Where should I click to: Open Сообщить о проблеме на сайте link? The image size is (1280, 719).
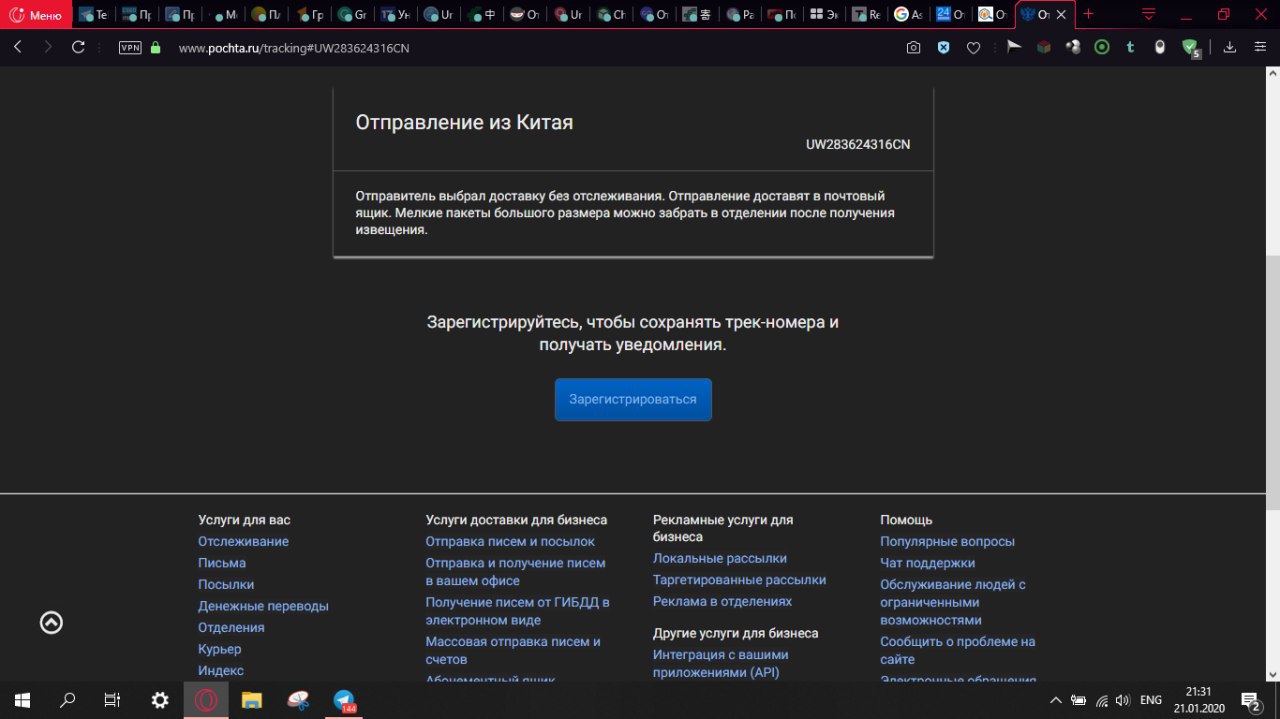[958, 650]
